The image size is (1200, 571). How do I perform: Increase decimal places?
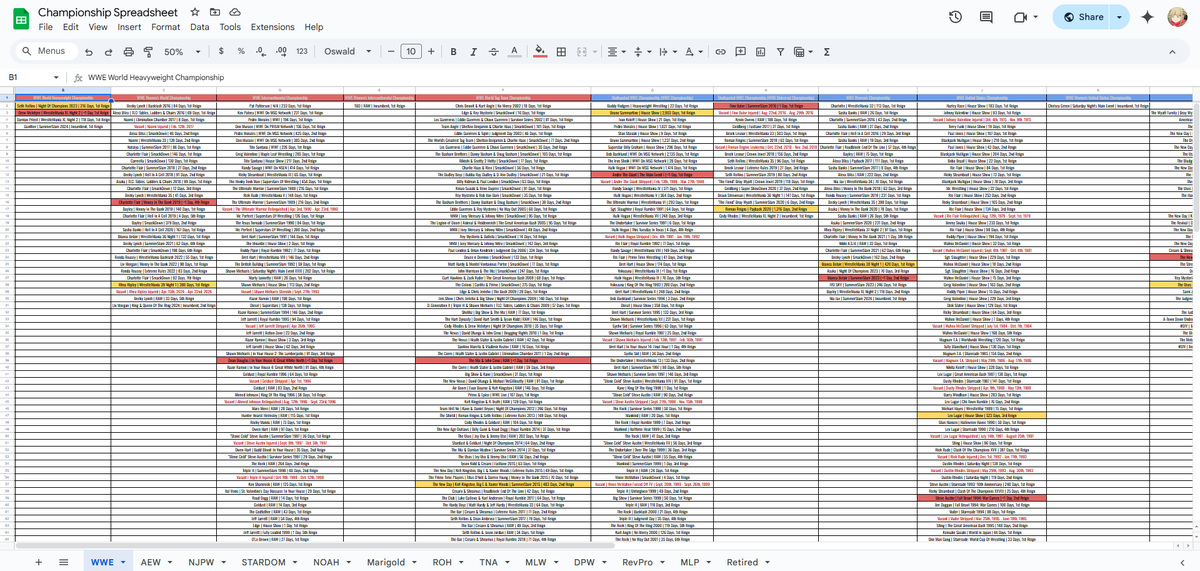[281, 52]
